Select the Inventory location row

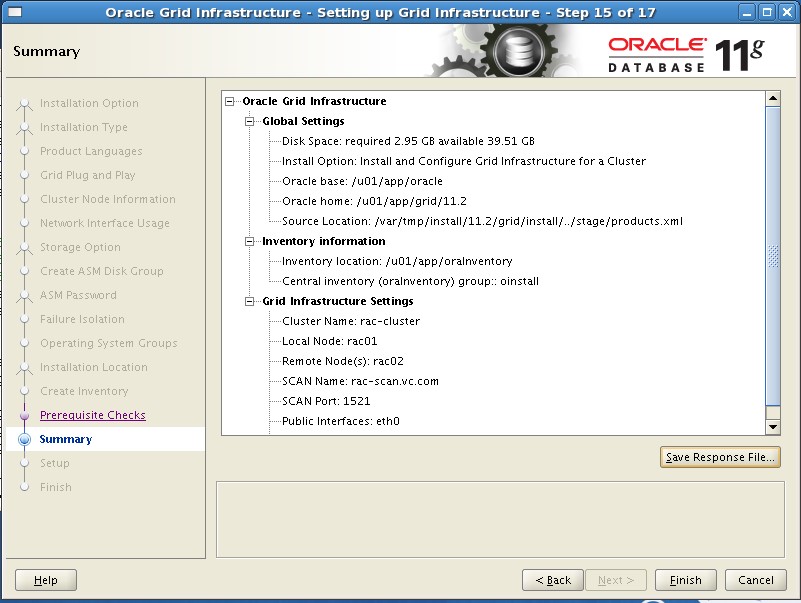[x=397, y=261]
